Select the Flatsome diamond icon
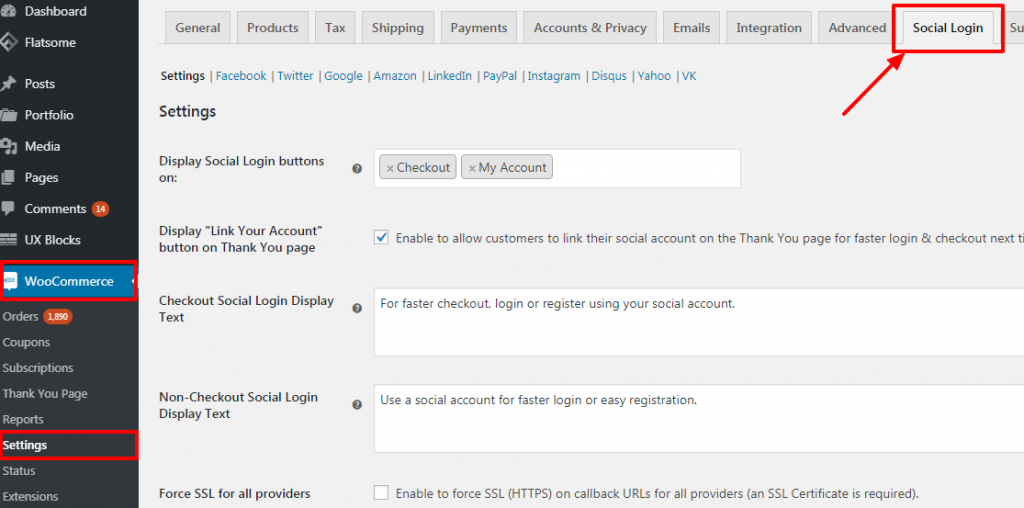This screenshot has width=1024, height=508. (x=8, y=42)
